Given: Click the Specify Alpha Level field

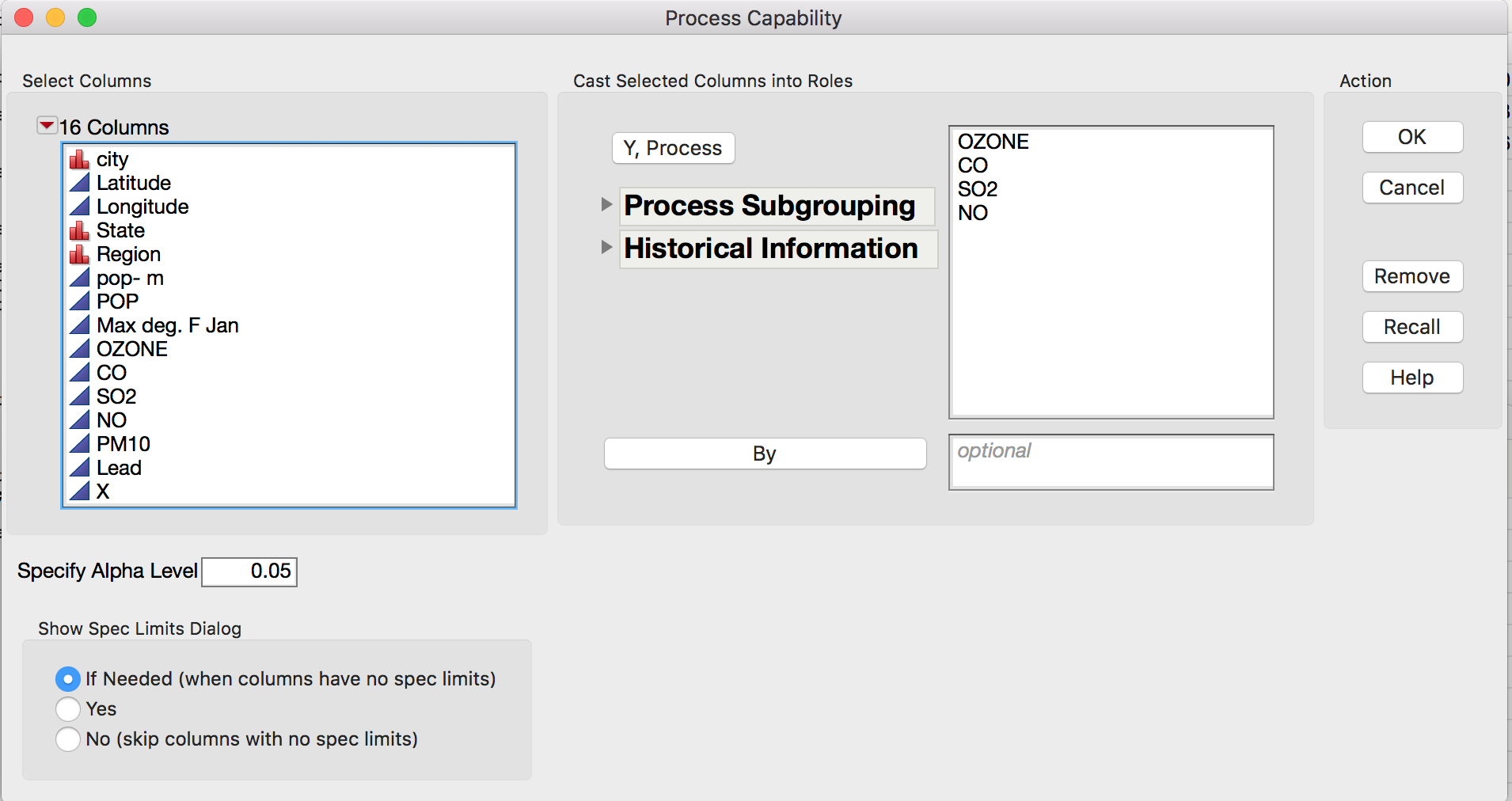Looking at the screenshot, I should [249, 571].
